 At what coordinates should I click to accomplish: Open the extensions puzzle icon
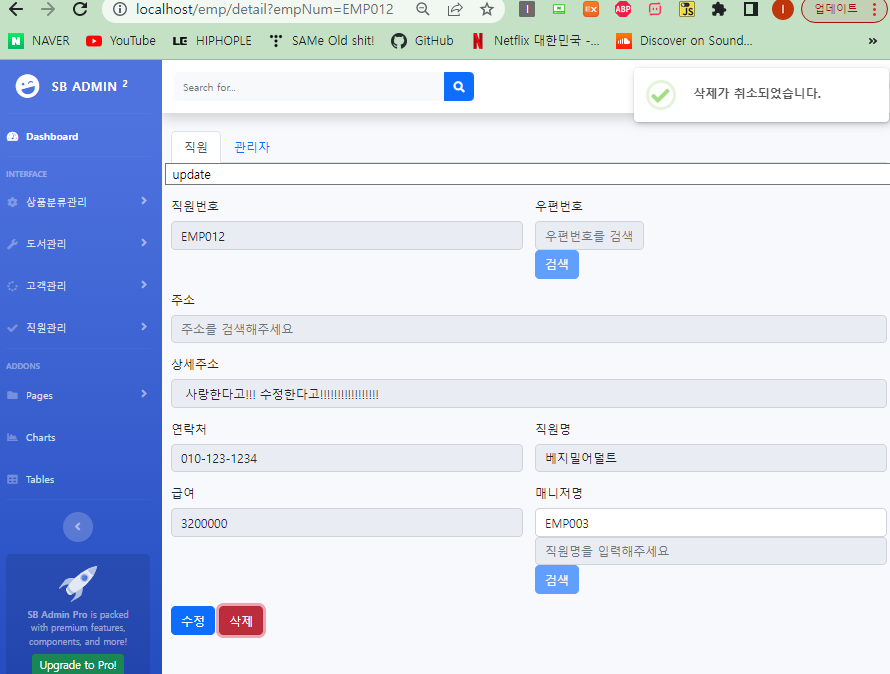(719, 9)
